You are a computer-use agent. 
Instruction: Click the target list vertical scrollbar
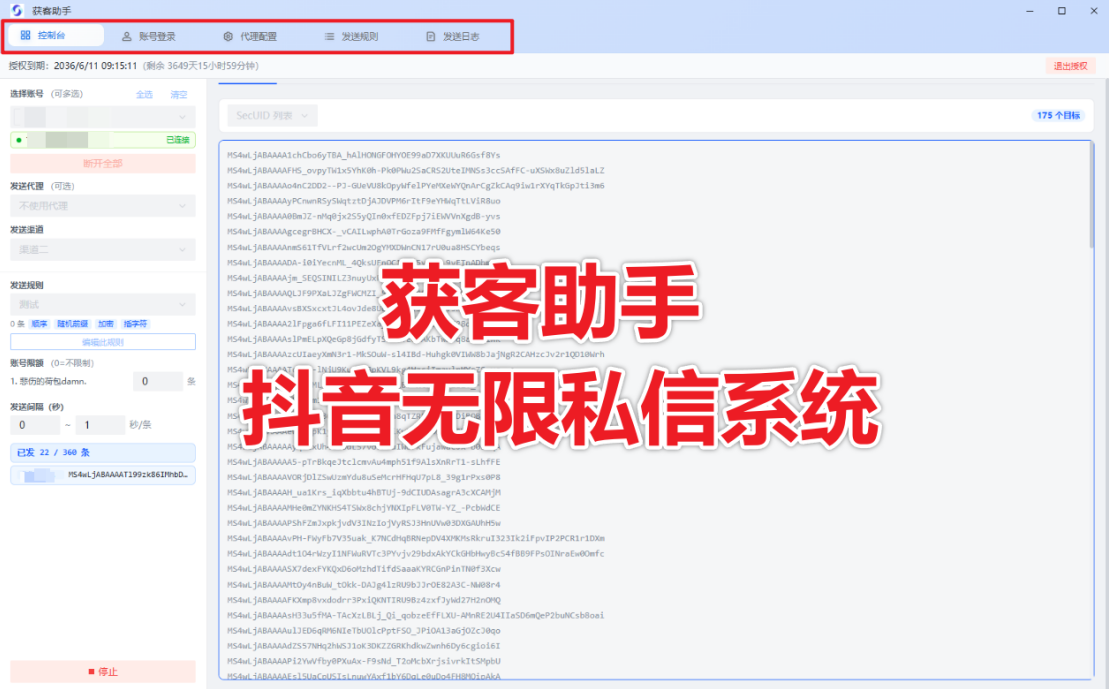point(1091,197)
